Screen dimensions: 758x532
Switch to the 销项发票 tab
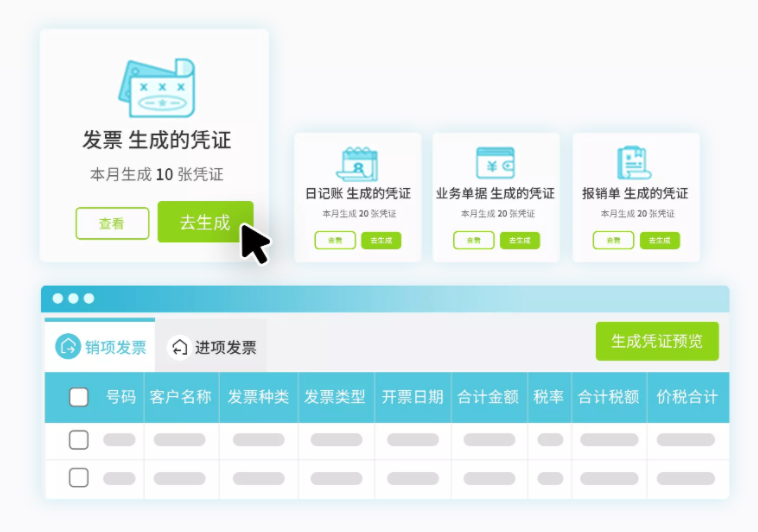pos(100,346)
